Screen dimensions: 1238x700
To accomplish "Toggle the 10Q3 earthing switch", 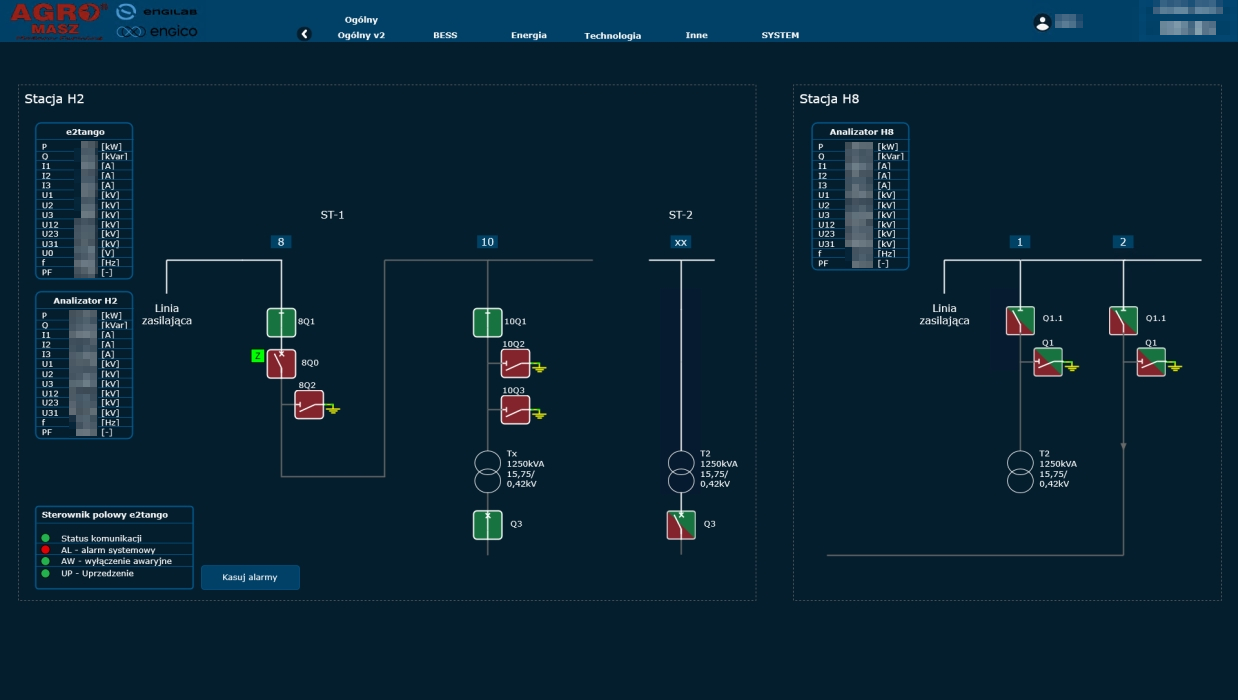I will click(515, 410).
